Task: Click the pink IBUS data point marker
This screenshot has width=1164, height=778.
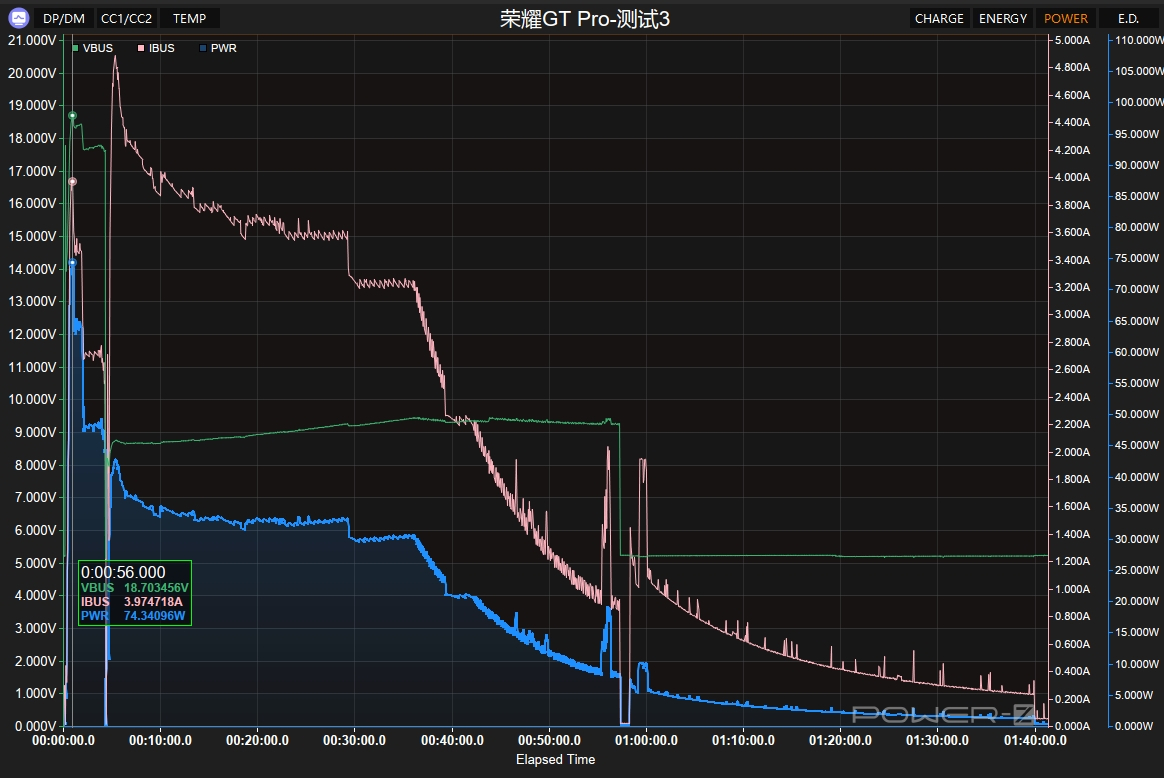Action: (x=72, y=181)
